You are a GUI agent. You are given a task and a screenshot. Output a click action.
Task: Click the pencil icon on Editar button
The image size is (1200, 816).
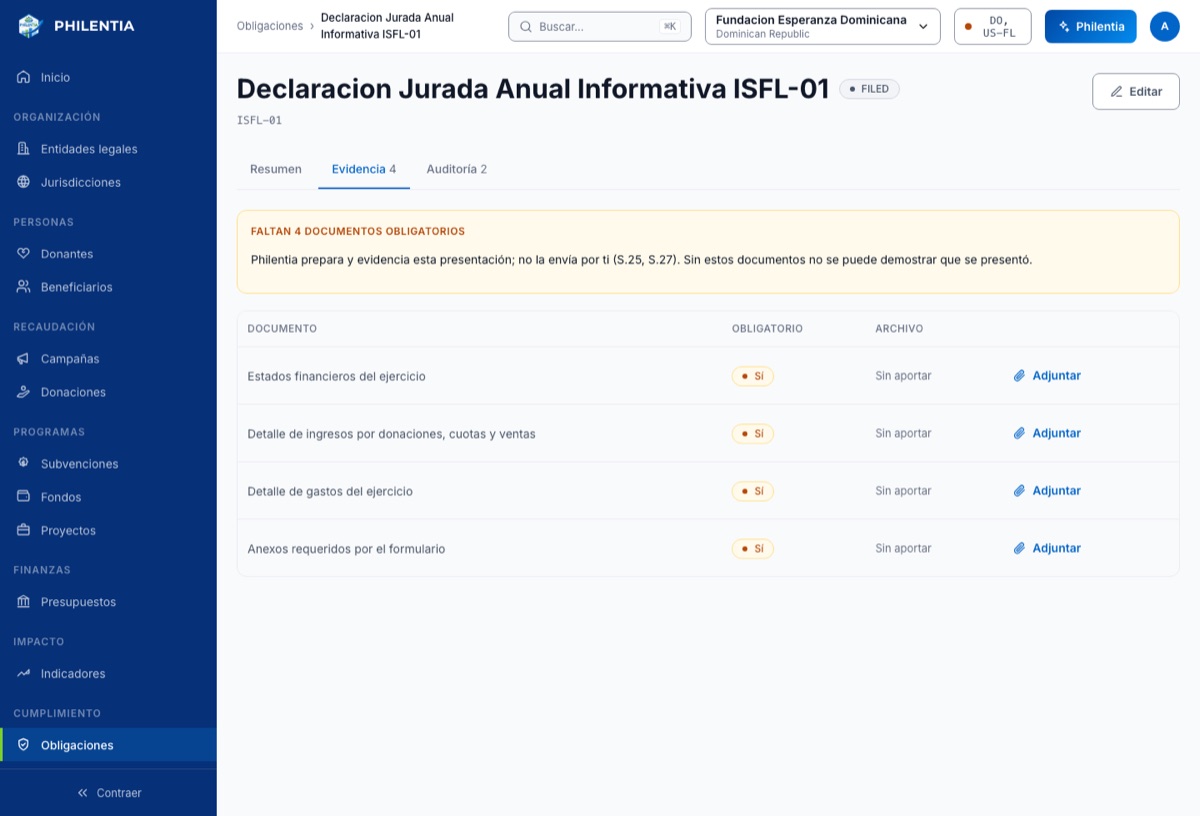1117,91
